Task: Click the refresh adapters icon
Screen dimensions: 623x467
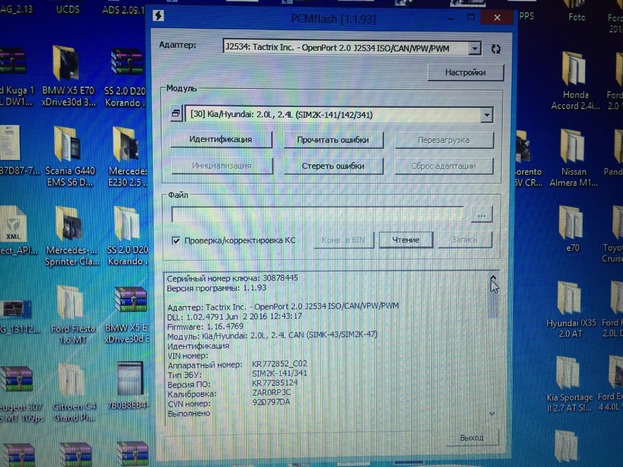Action: point(497,47)
